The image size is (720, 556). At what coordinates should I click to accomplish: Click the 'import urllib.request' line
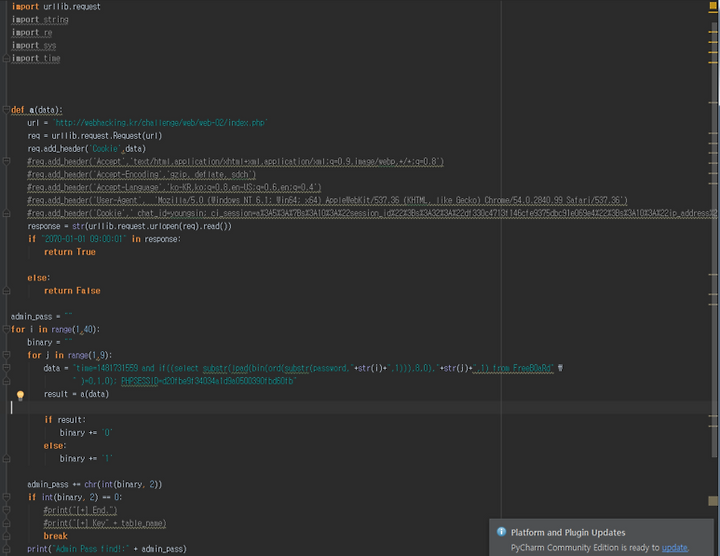56,6
